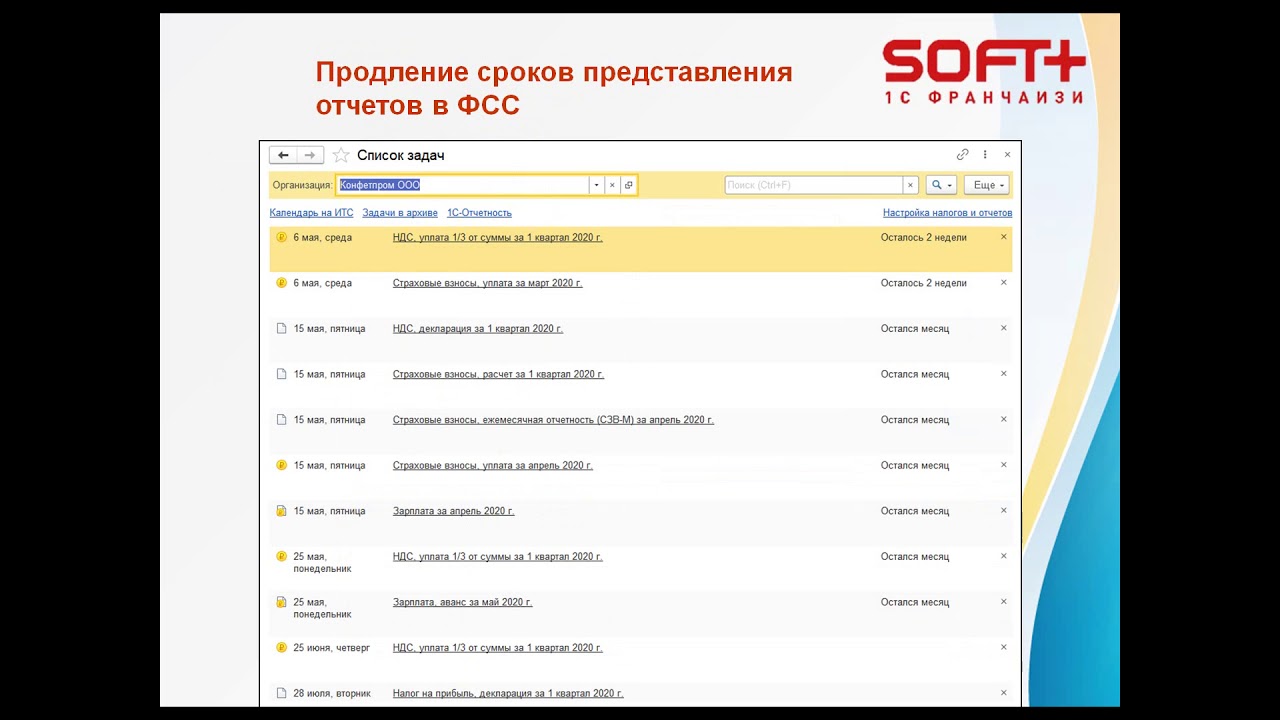
Task: Click coin icon of Страховые взносы за март row
Action: click(x=281, y=283)
